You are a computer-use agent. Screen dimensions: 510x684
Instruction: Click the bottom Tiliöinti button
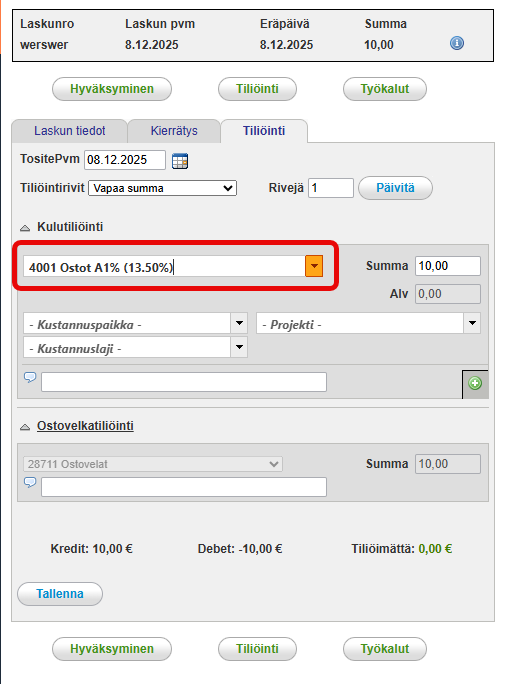(x=257, y=649)
